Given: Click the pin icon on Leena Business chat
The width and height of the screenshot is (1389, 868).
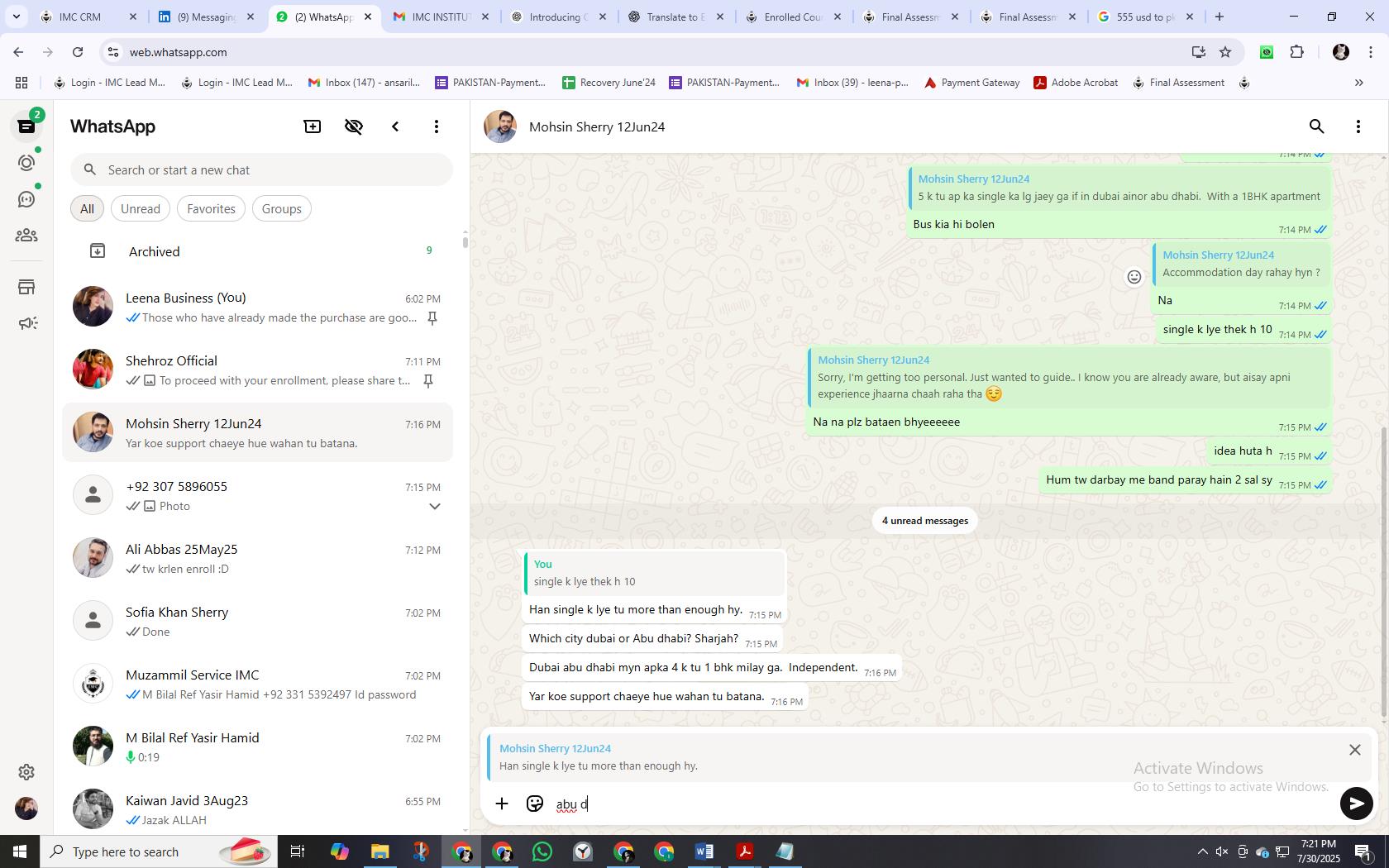Looking at the screenshot, I should [x=432, y=318].
